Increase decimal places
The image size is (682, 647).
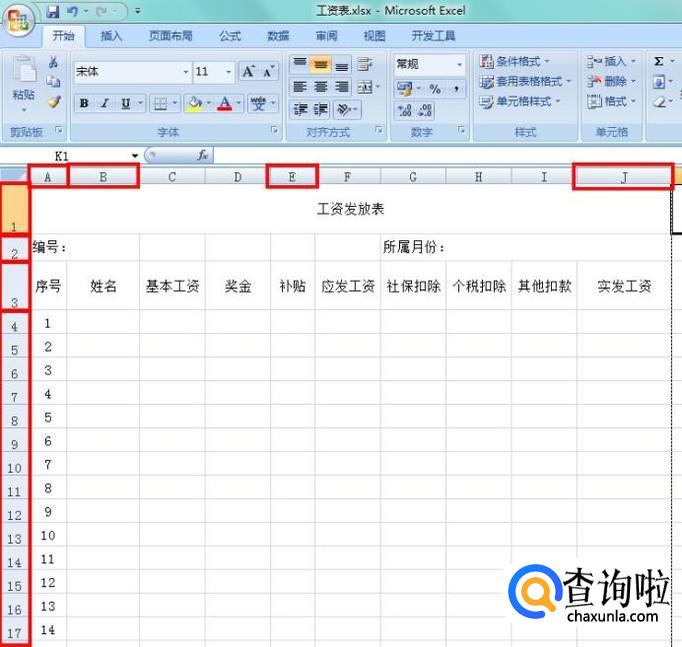point(405,110)
